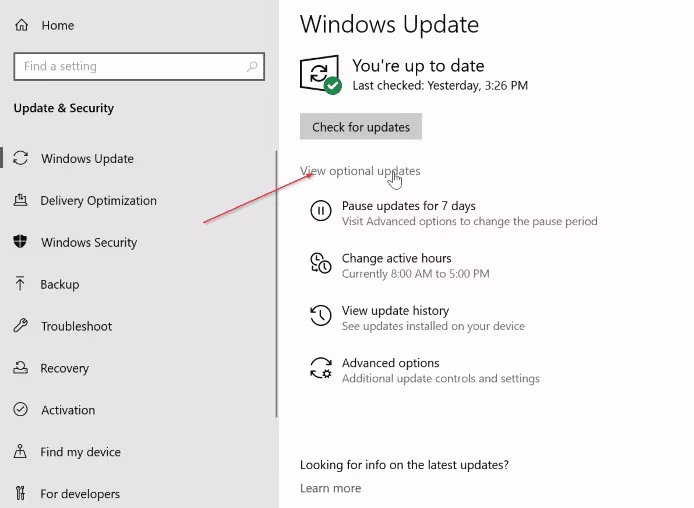Click 'Currently 8:00 AM to 5:00 PM' text
The image size is (694, 508).
[416, 274]
